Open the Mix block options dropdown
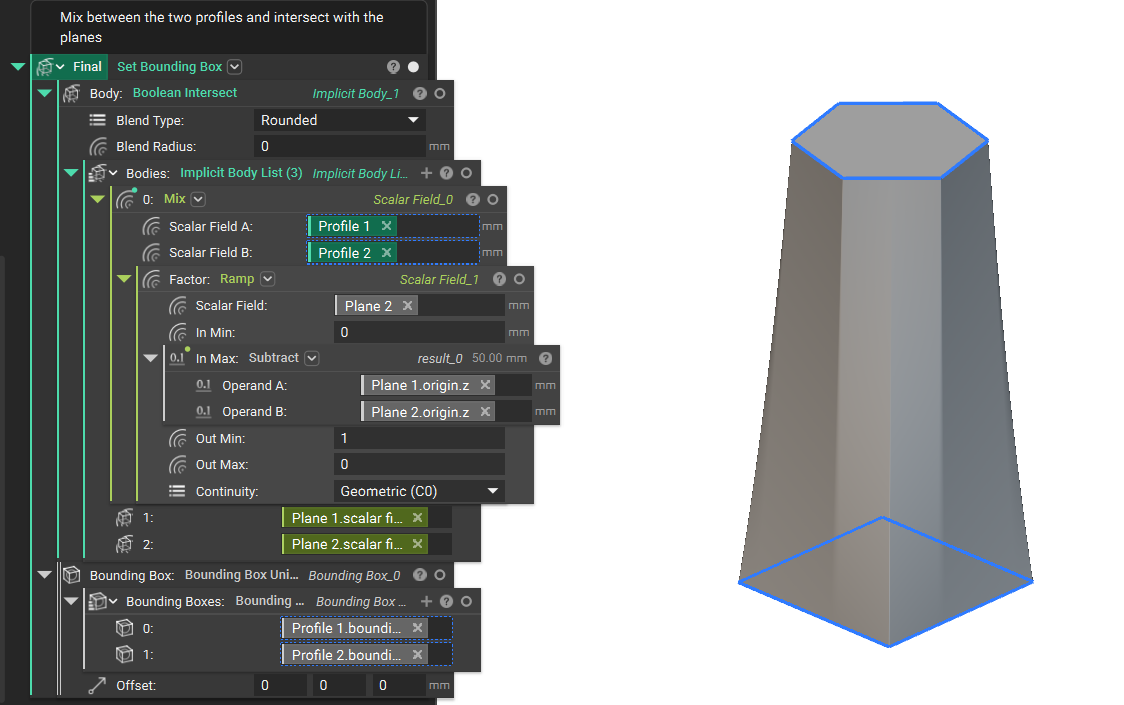This screenshot has height=705, width=1124. [x=199, y=199]
